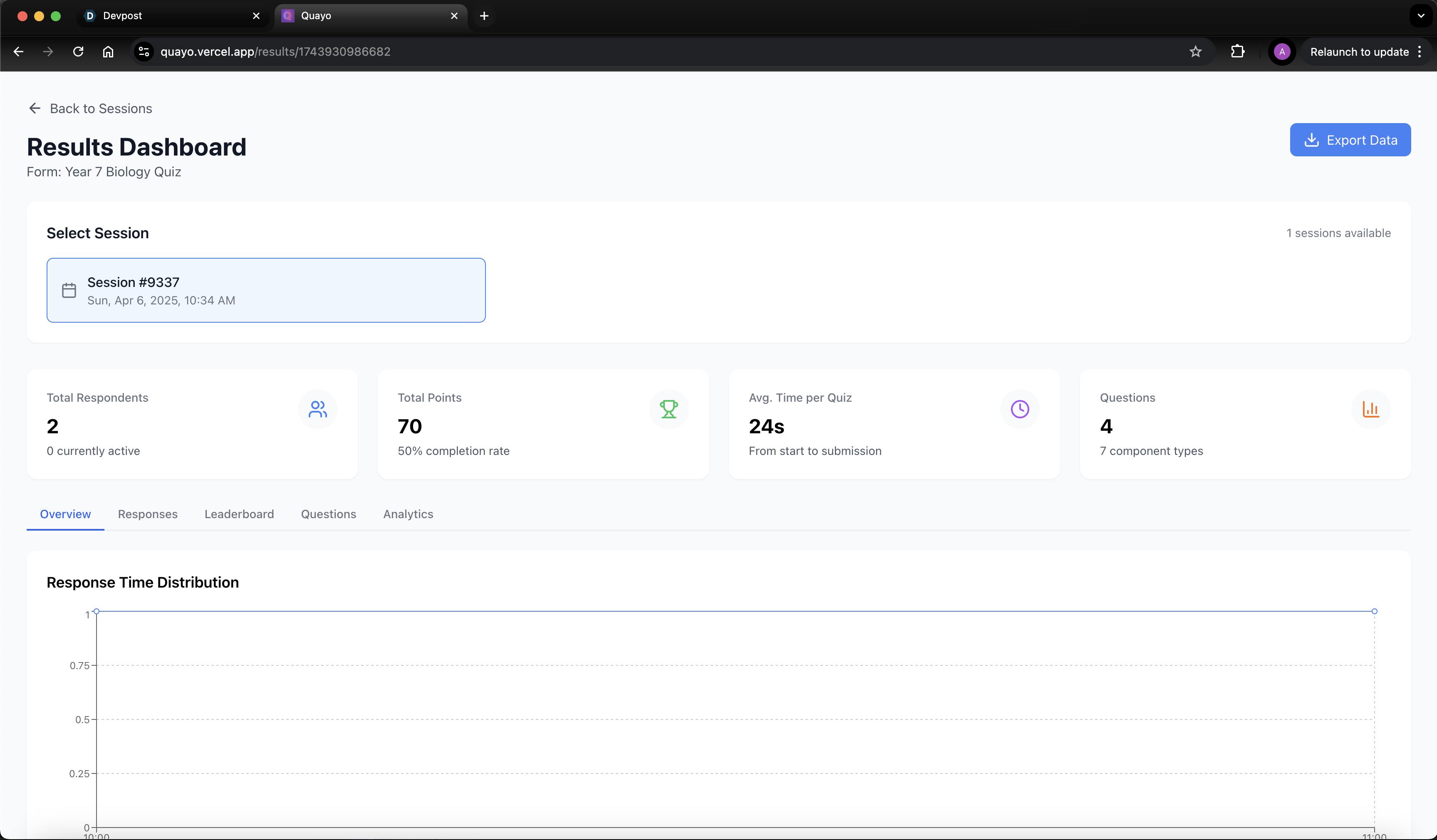Bookmark page with star icon
The image size is (1437, 840).
[1195, 52]
